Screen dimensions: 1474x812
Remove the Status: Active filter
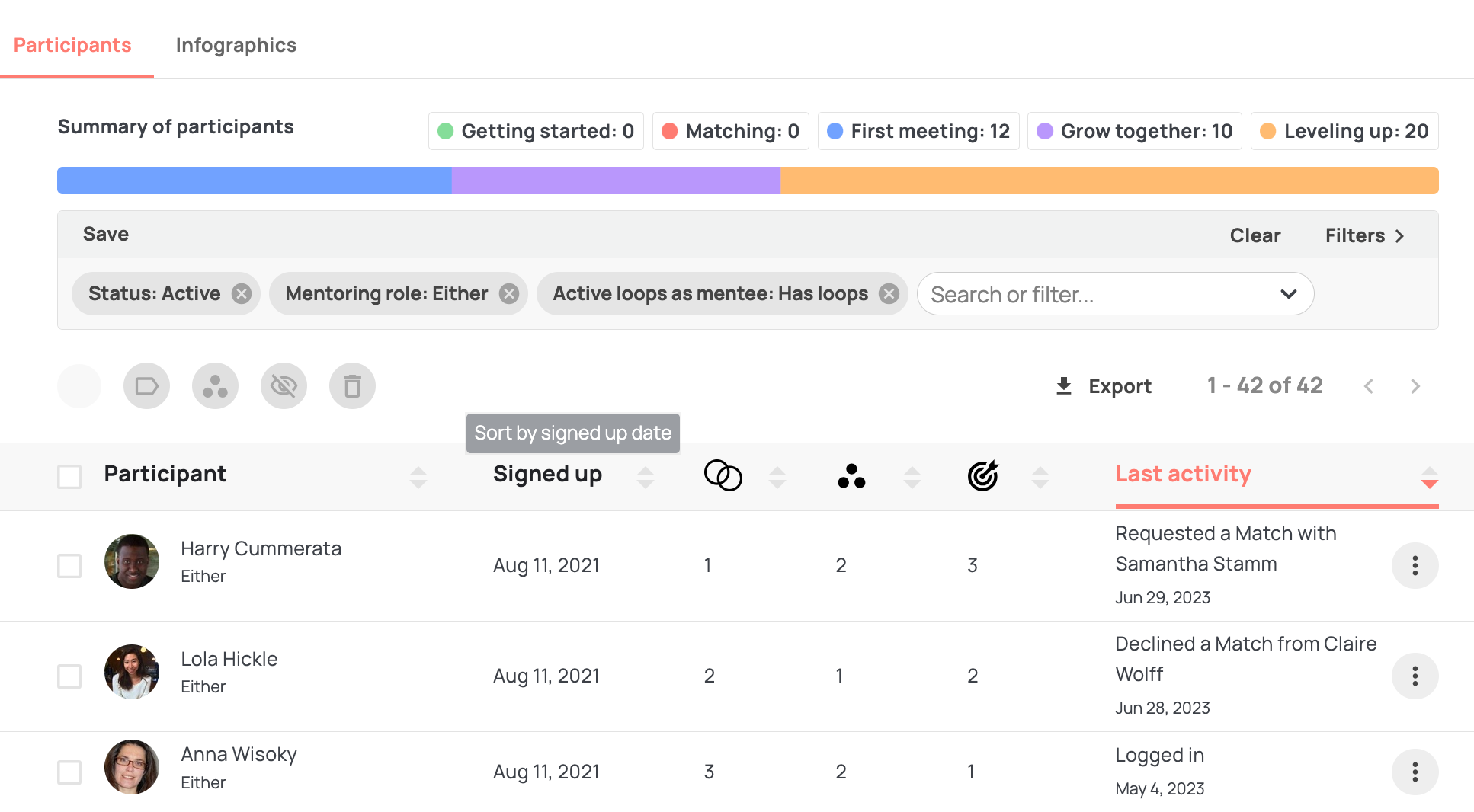pyautogui.click(x=242, y=294)
